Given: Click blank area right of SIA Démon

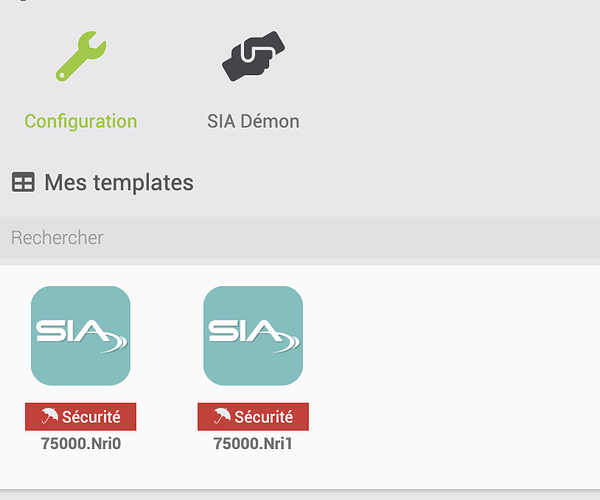Looking at the screenshot, I should tap(450, 80).
